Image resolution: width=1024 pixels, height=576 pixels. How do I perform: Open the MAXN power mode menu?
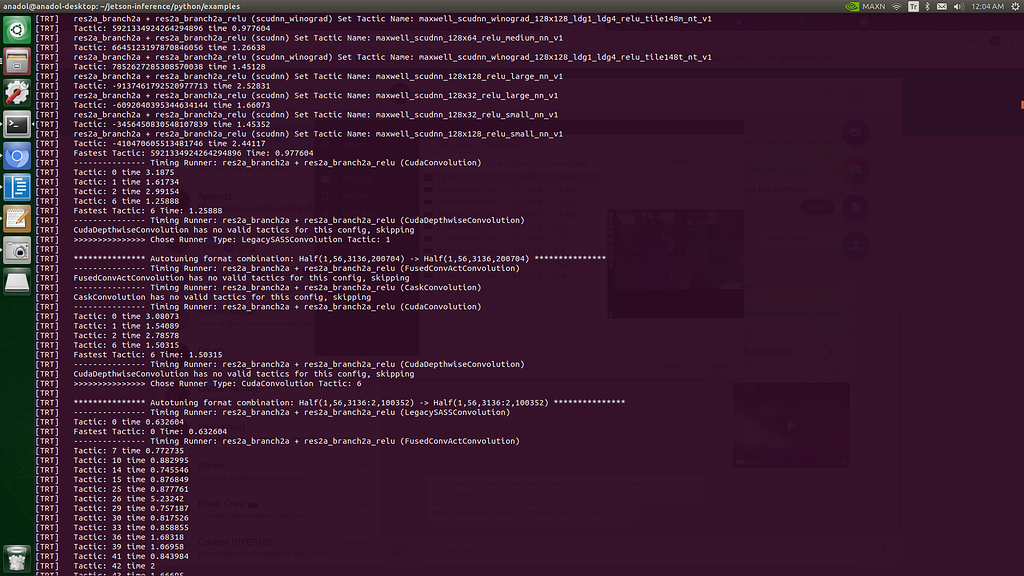pyautogui.click(x=874, y=7)
